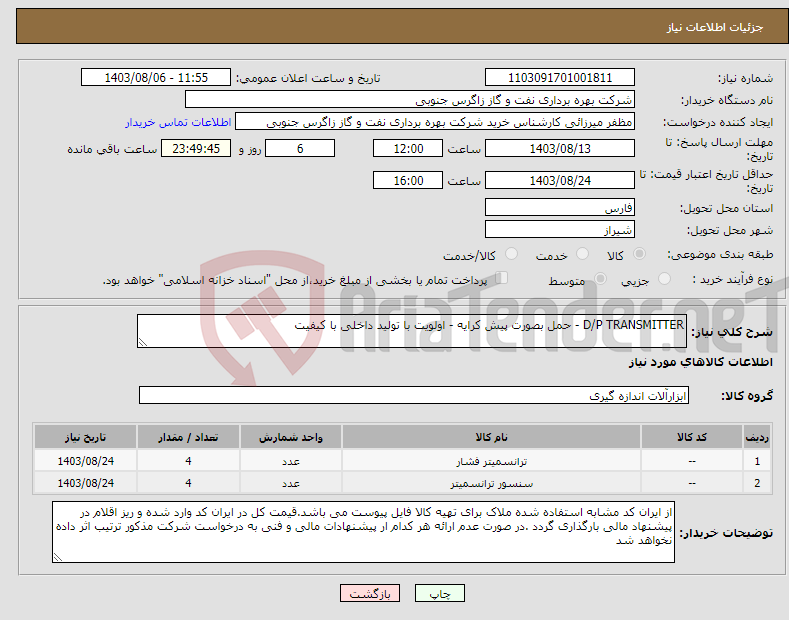Image resolution: width=789 pixels, height=620 pixels.
Task: Click the ترانسمیتر فشار item name cell
Action: pos(491,461)
